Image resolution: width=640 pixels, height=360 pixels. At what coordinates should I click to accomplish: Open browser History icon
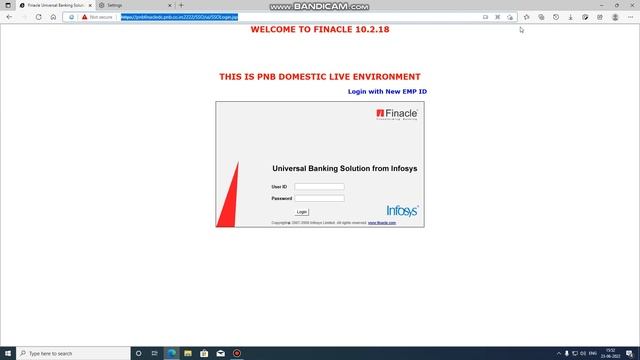click(556, 17)
